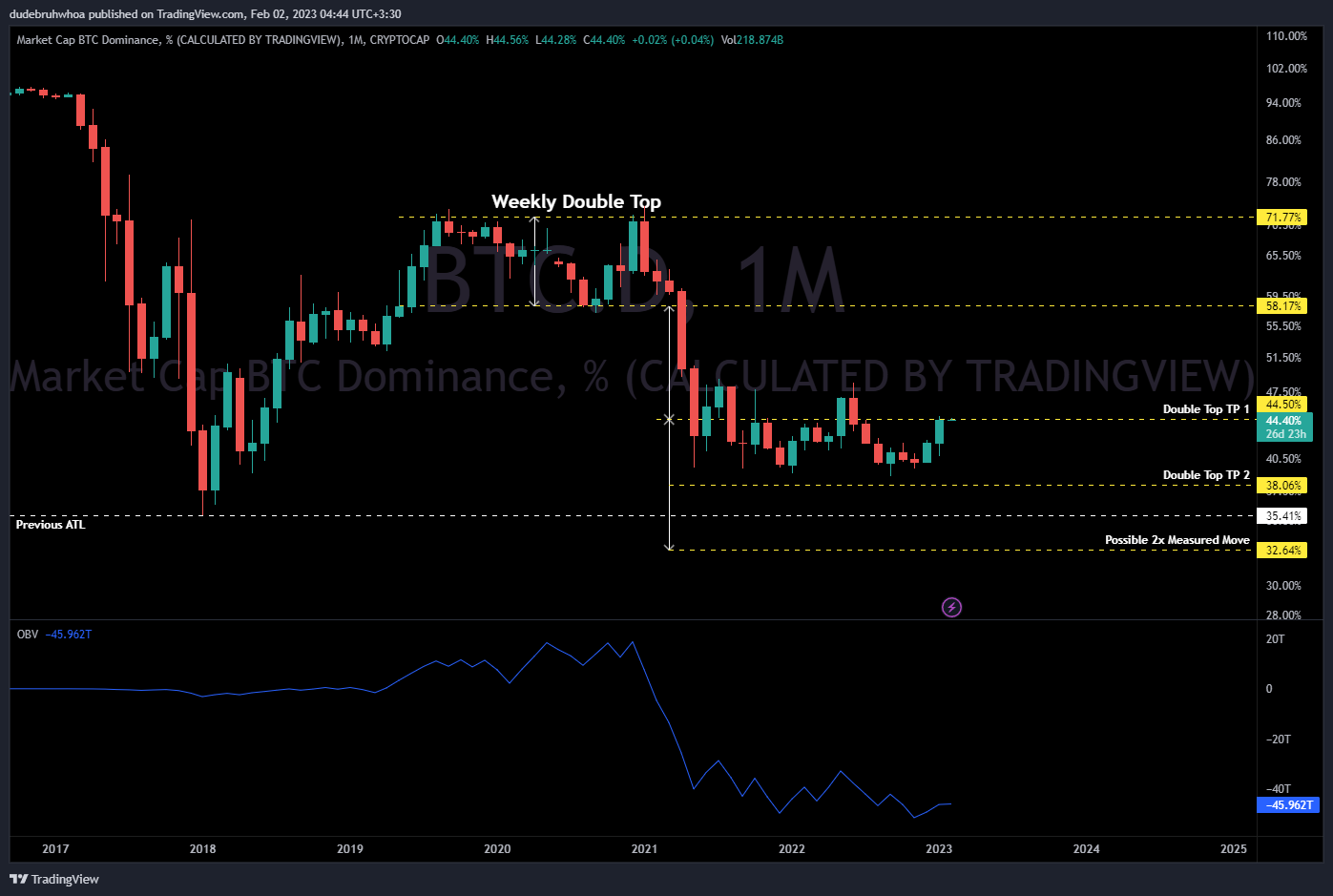Click the 110.00% price axis label
The width and height of the screenshot is (1333, 896).
[1286, 36]
